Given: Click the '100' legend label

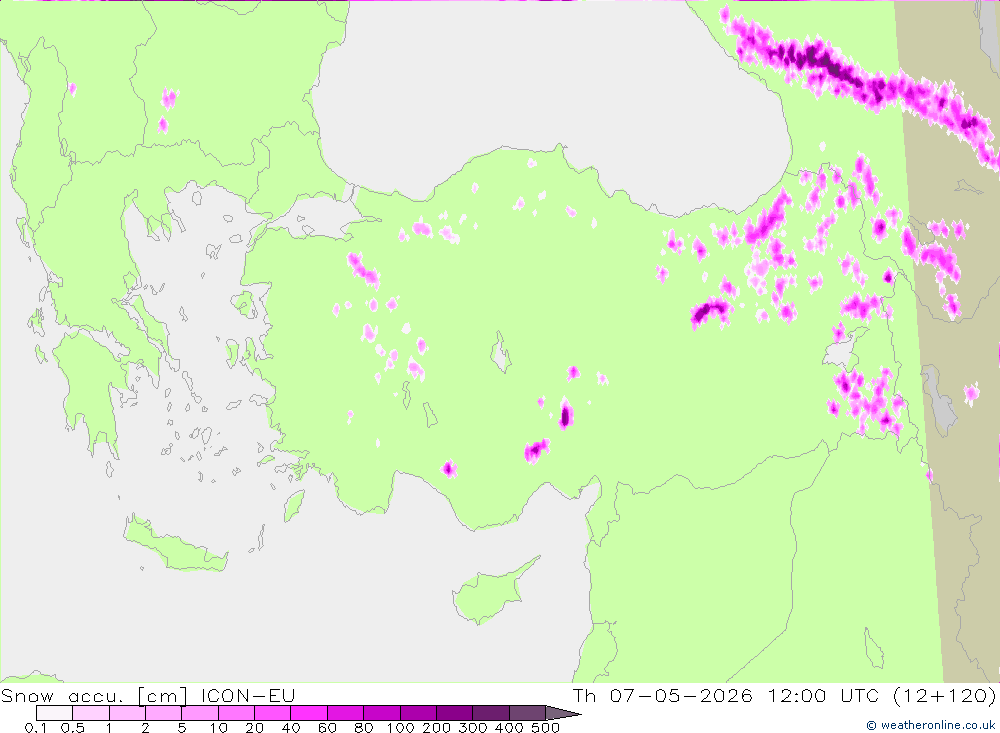Looking at the screenshot, I should point(400,728).
